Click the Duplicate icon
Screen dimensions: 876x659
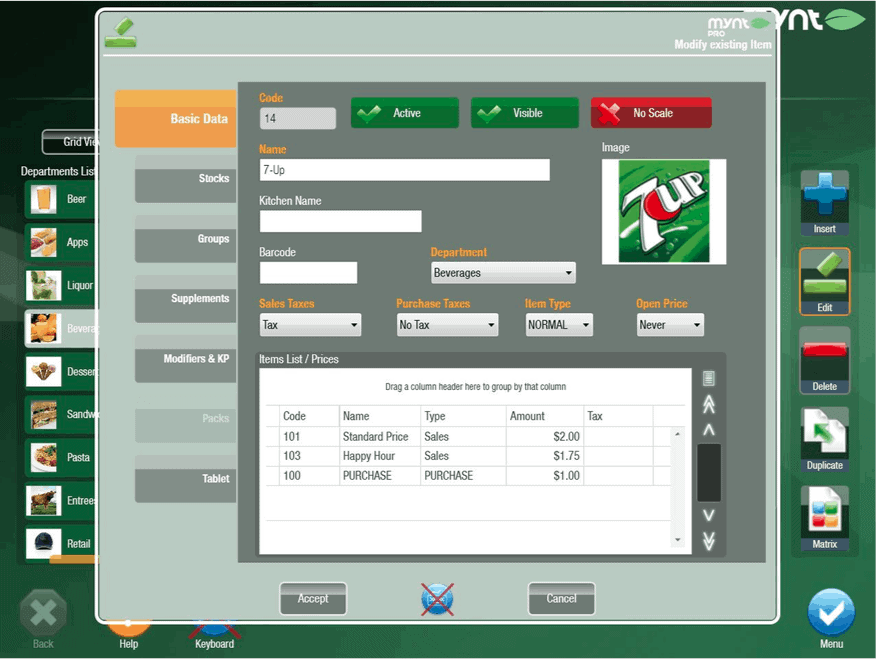pyautogui.click(x=825, y=440)
